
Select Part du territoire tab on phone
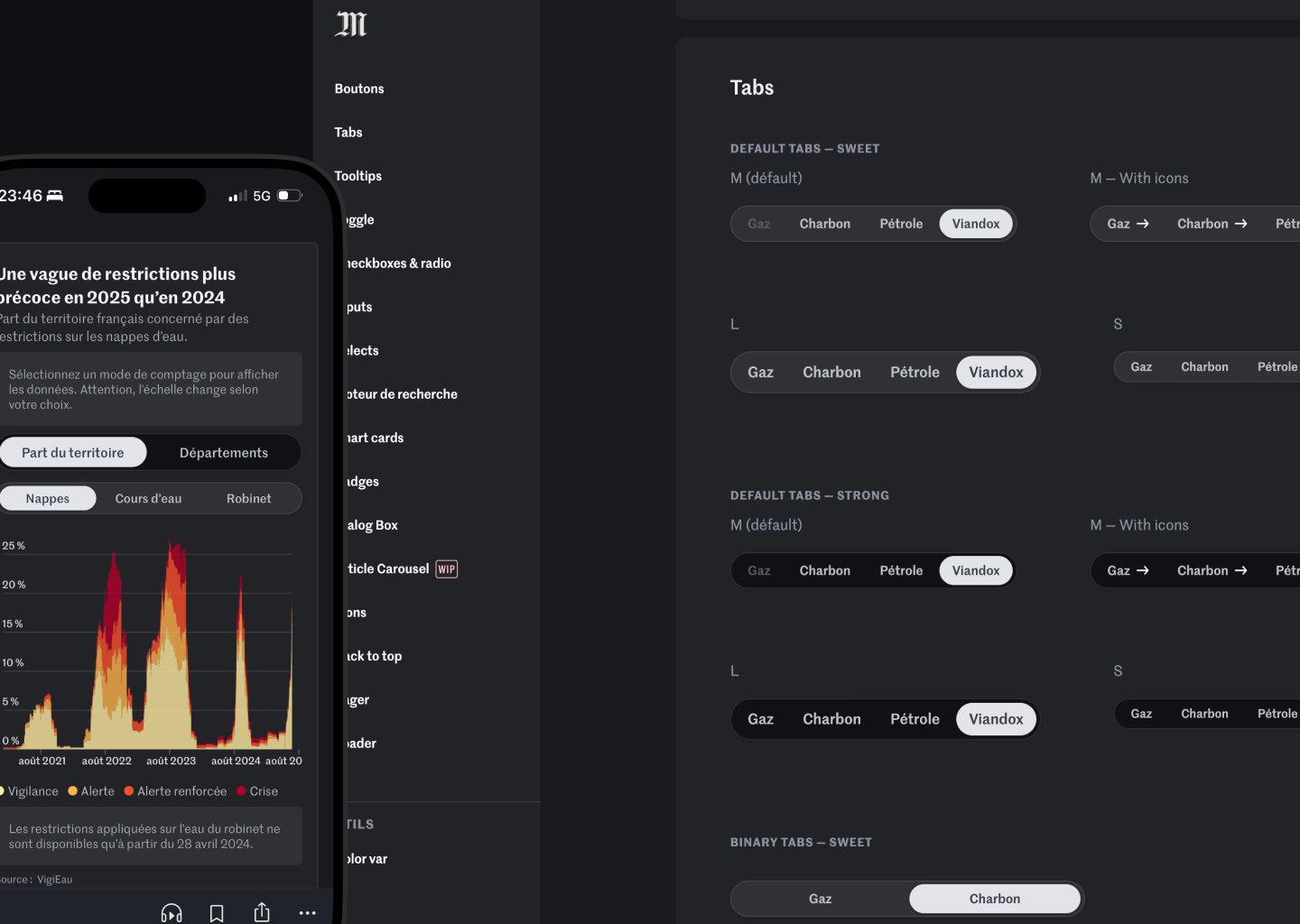pyautogui.click(x=73, y=453)
